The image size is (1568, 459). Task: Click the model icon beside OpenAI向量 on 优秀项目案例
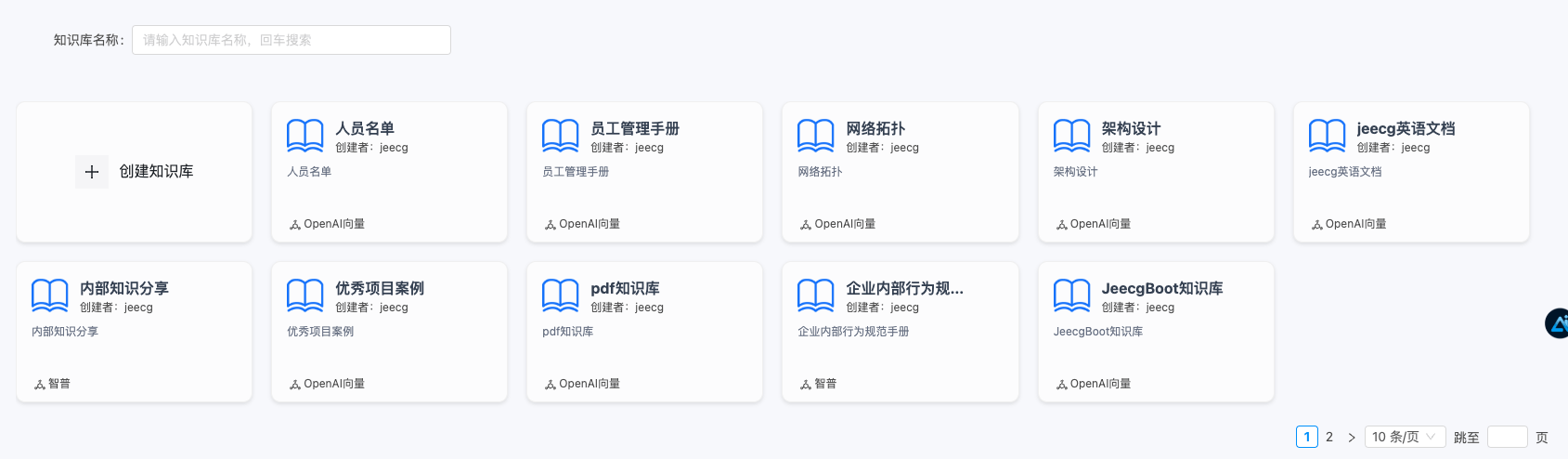[295, 385]
